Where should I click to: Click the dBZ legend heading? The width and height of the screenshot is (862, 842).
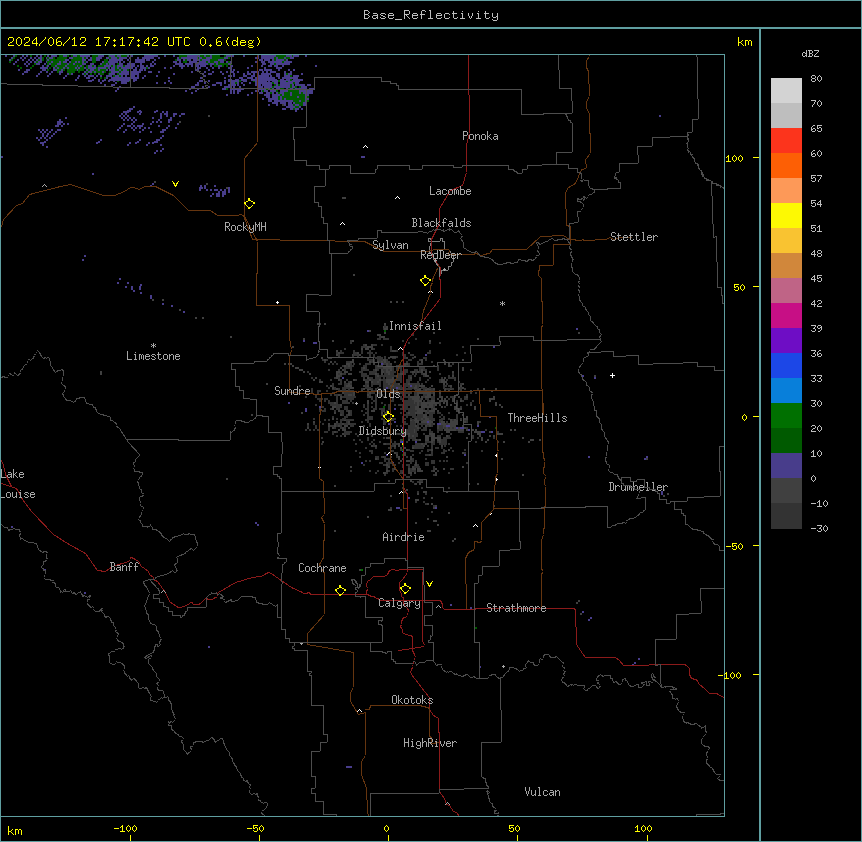810,53
